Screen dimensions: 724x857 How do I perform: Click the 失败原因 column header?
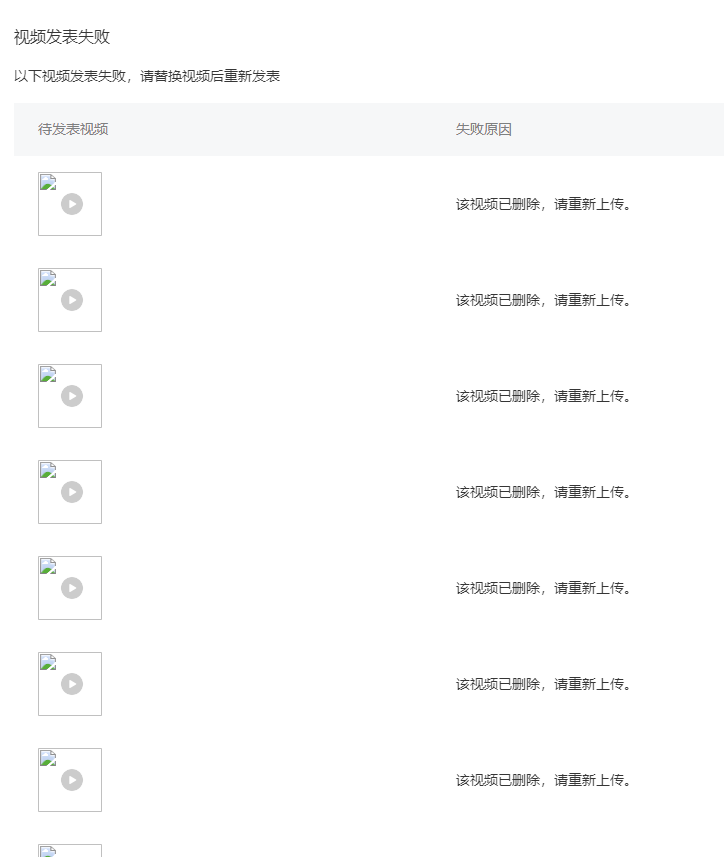[x=484, y=130]
